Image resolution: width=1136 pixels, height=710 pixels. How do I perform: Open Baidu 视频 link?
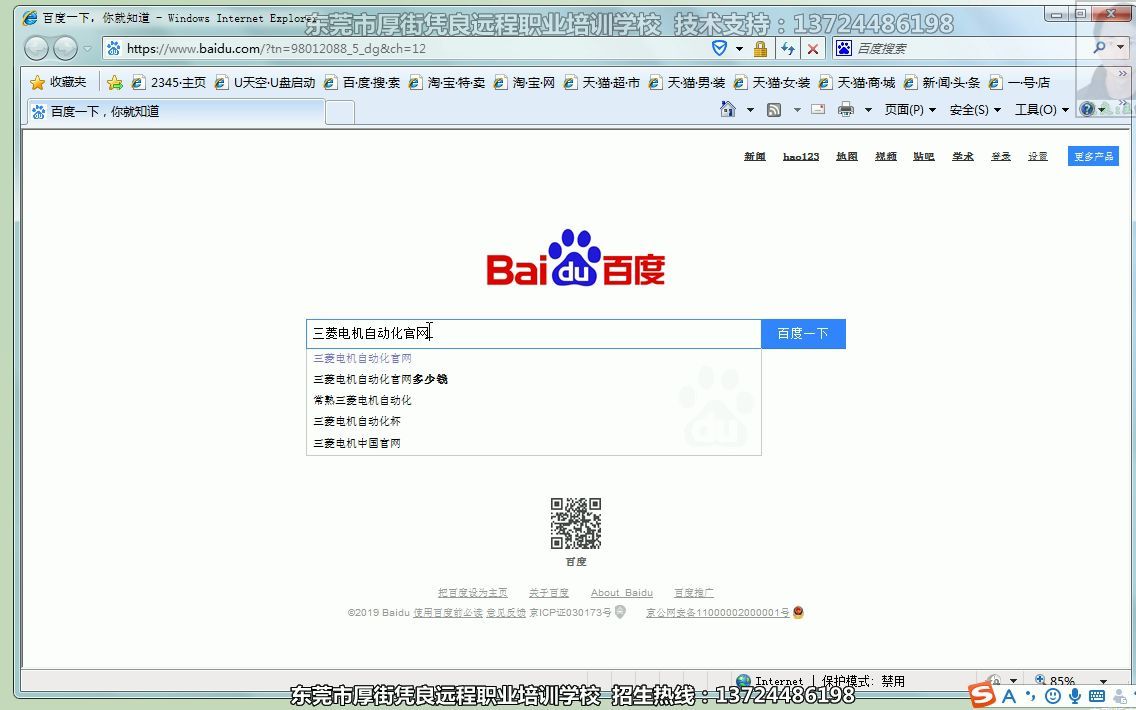click(x=885, y=156)
